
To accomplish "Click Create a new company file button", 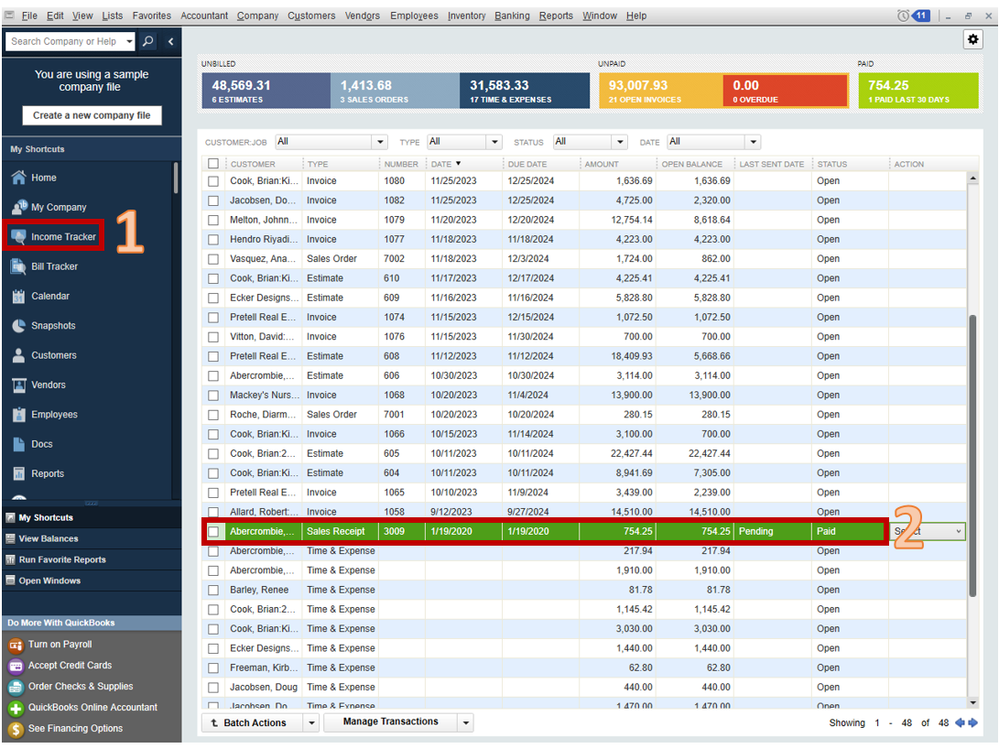I will pos(92,115).
